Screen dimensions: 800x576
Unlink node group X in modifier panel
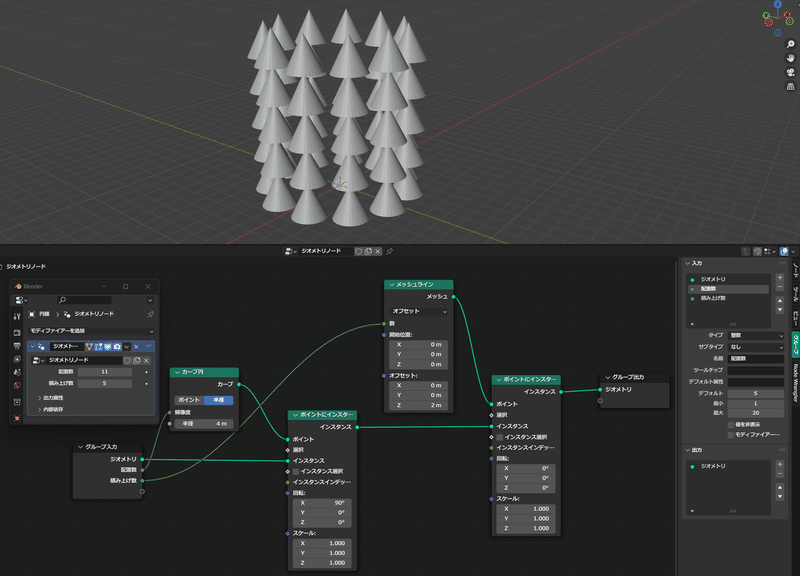click(x=146, y=360)
